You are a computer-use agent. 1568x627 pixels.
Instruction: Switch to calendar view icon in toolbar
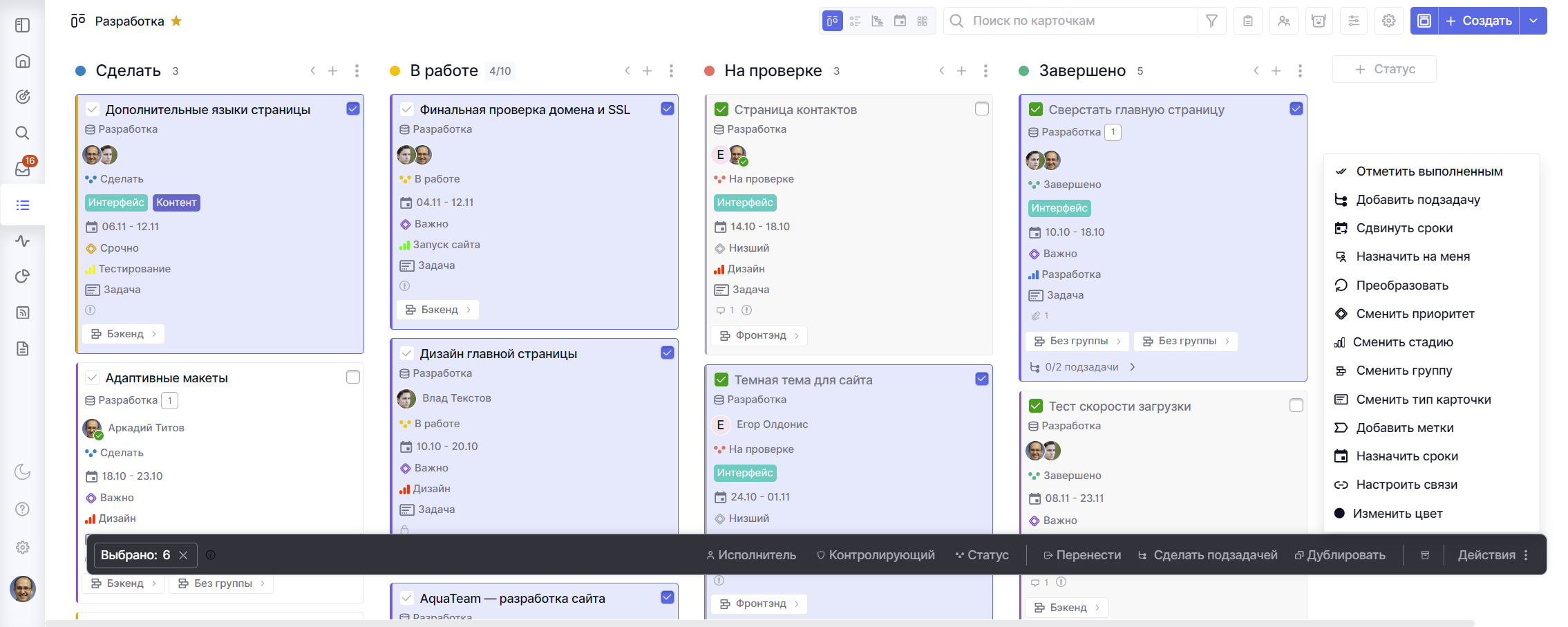(900, 21)
